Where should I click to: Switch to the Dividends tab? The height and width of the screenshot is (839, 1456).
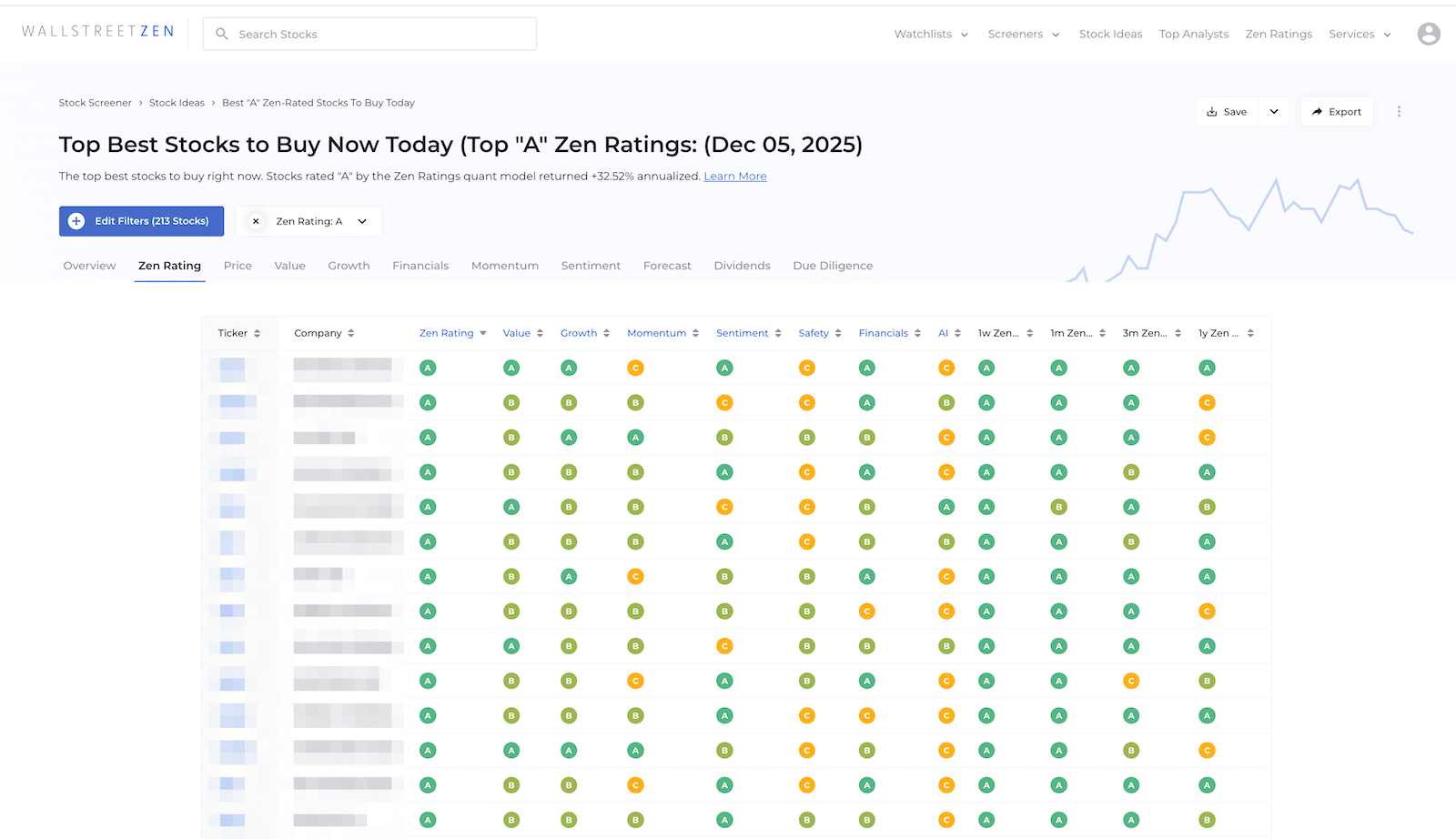(742, 266)
